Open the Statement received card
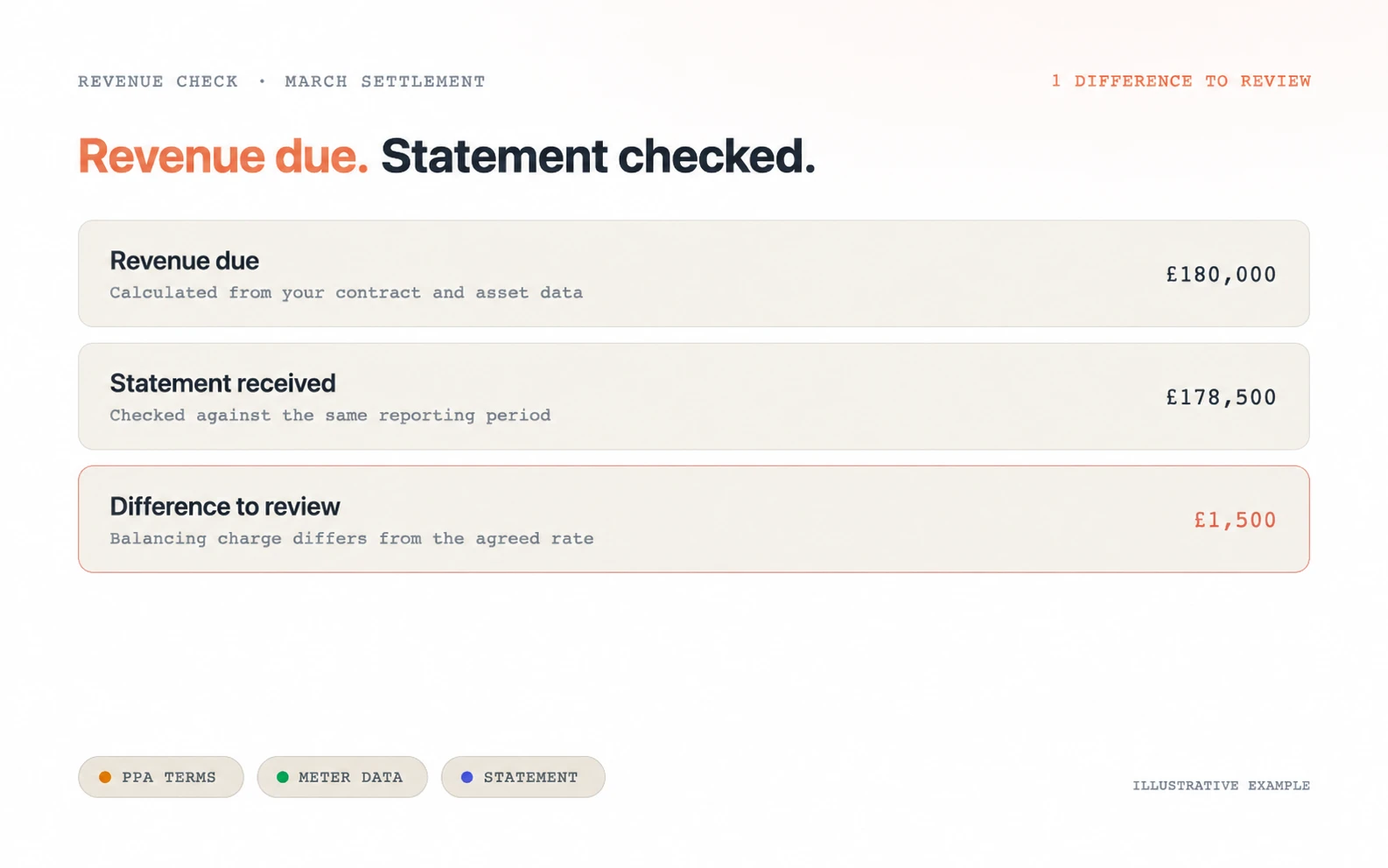The image size is (1388, 868). 694,396
